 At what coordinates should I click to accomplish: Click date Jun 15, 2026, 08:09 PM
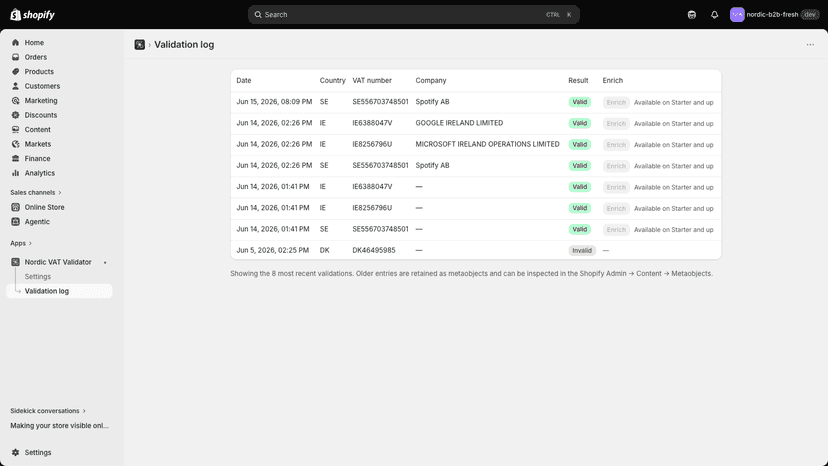pos(274,101)
